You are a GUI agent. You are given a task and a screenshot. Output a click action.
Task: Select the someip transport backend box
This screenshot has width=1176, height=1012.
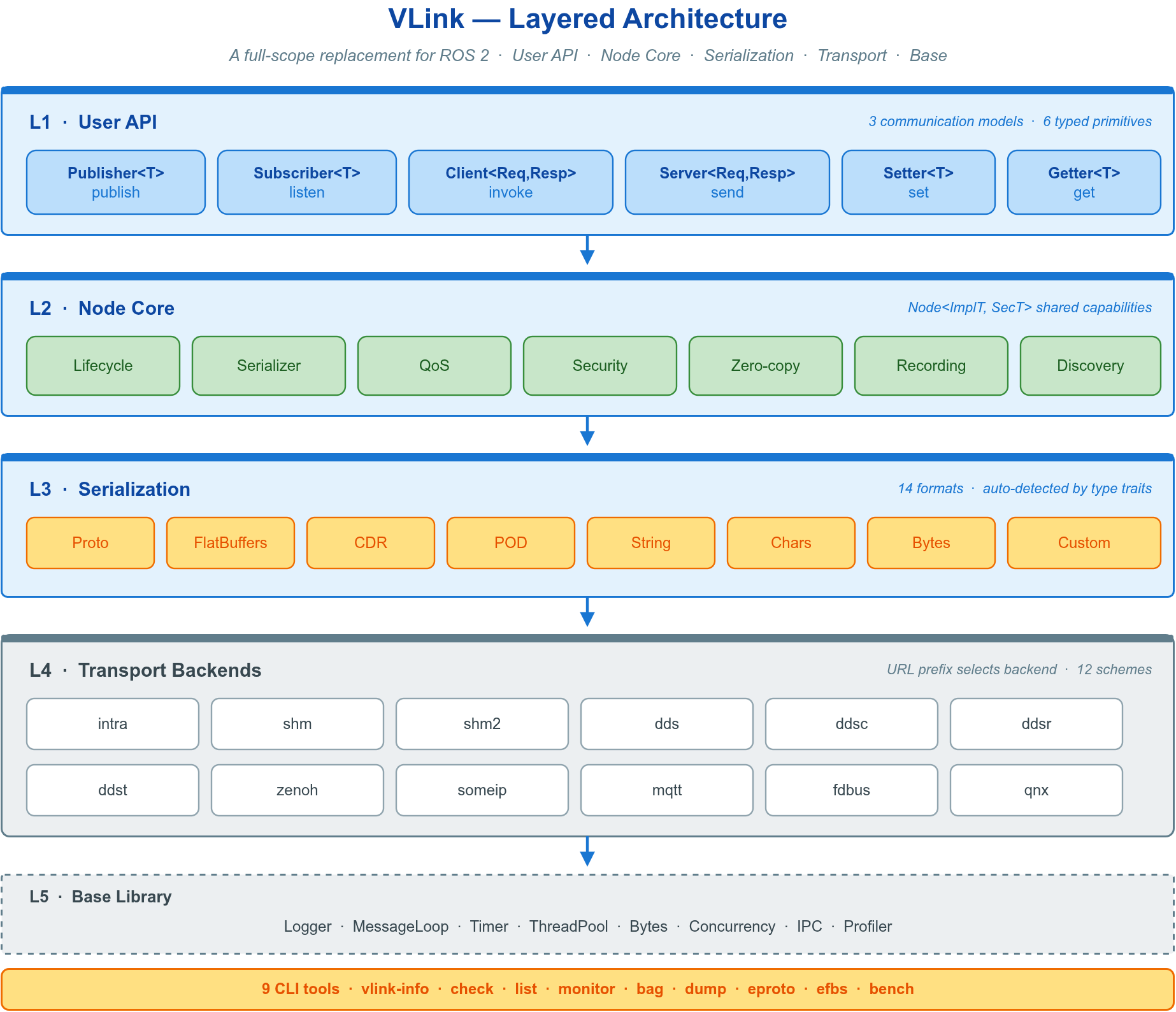coord(482,790)
